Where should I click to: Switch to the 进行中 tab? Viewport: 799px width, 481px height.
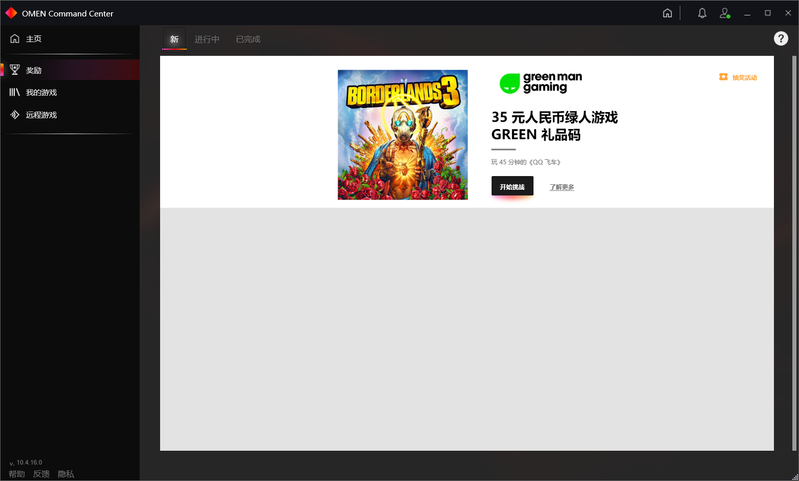[x=207, y=39]
